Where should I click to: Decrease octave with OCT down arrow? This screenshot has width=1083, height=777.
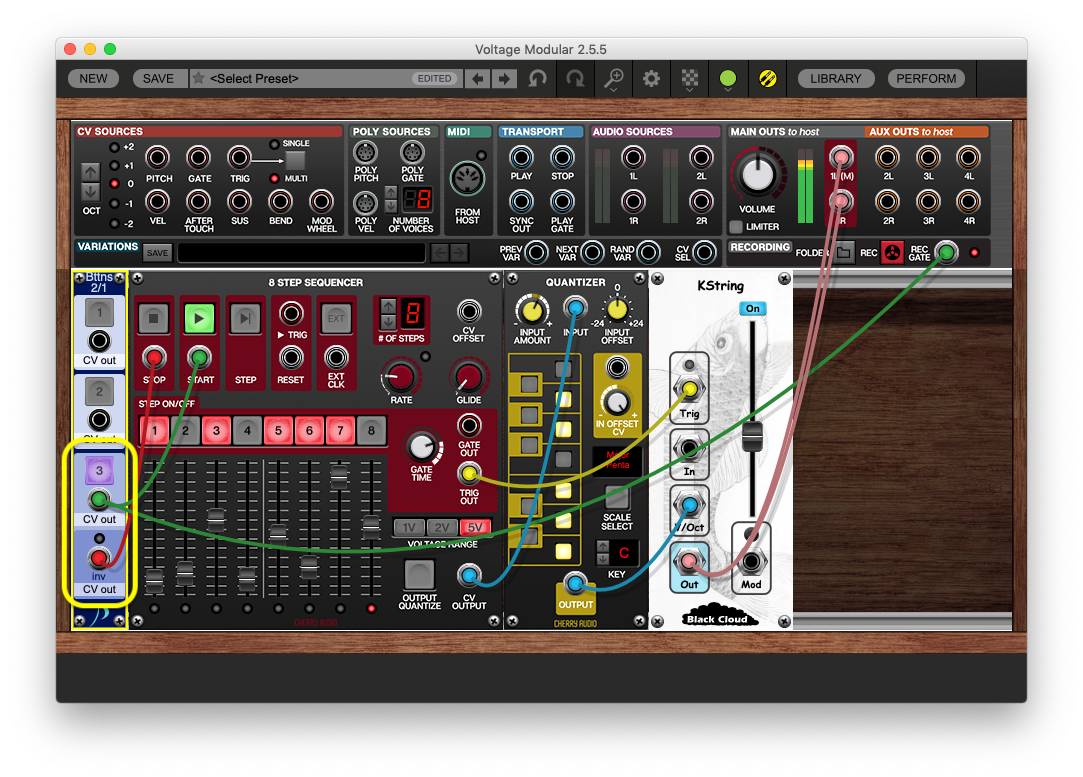pos(90,191)
